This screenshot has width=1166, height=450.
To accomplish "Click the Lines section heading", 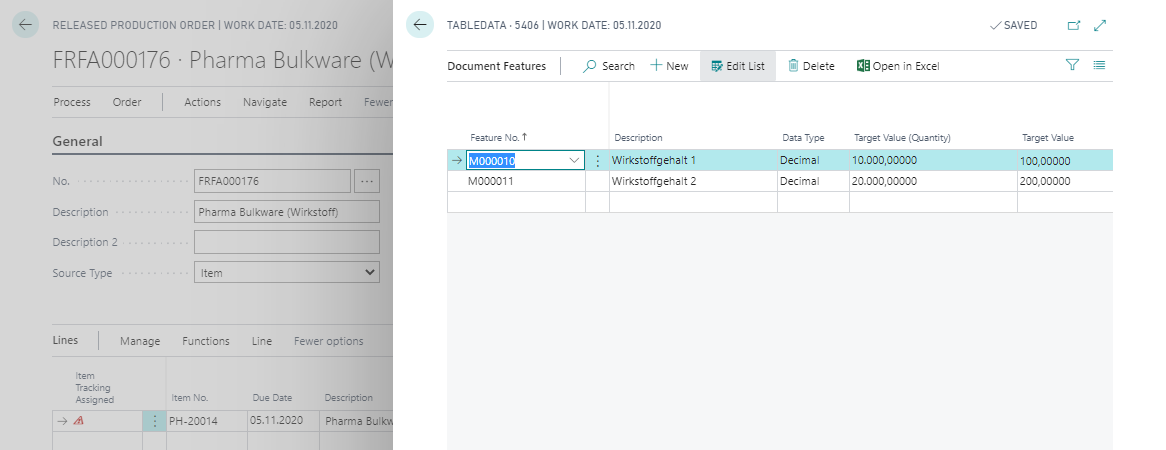I will [x=65, y=340].
